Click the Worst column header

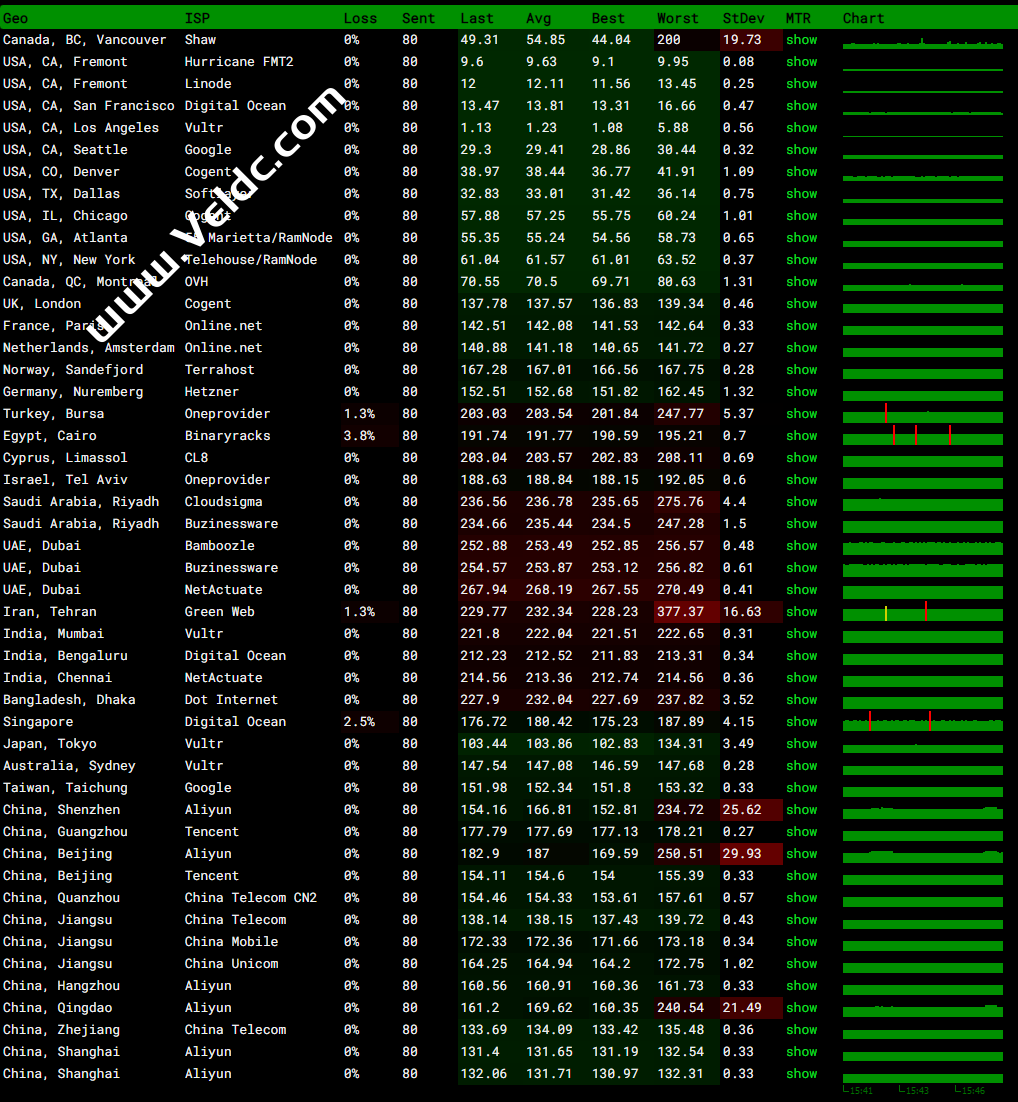[x=678, y=18]
